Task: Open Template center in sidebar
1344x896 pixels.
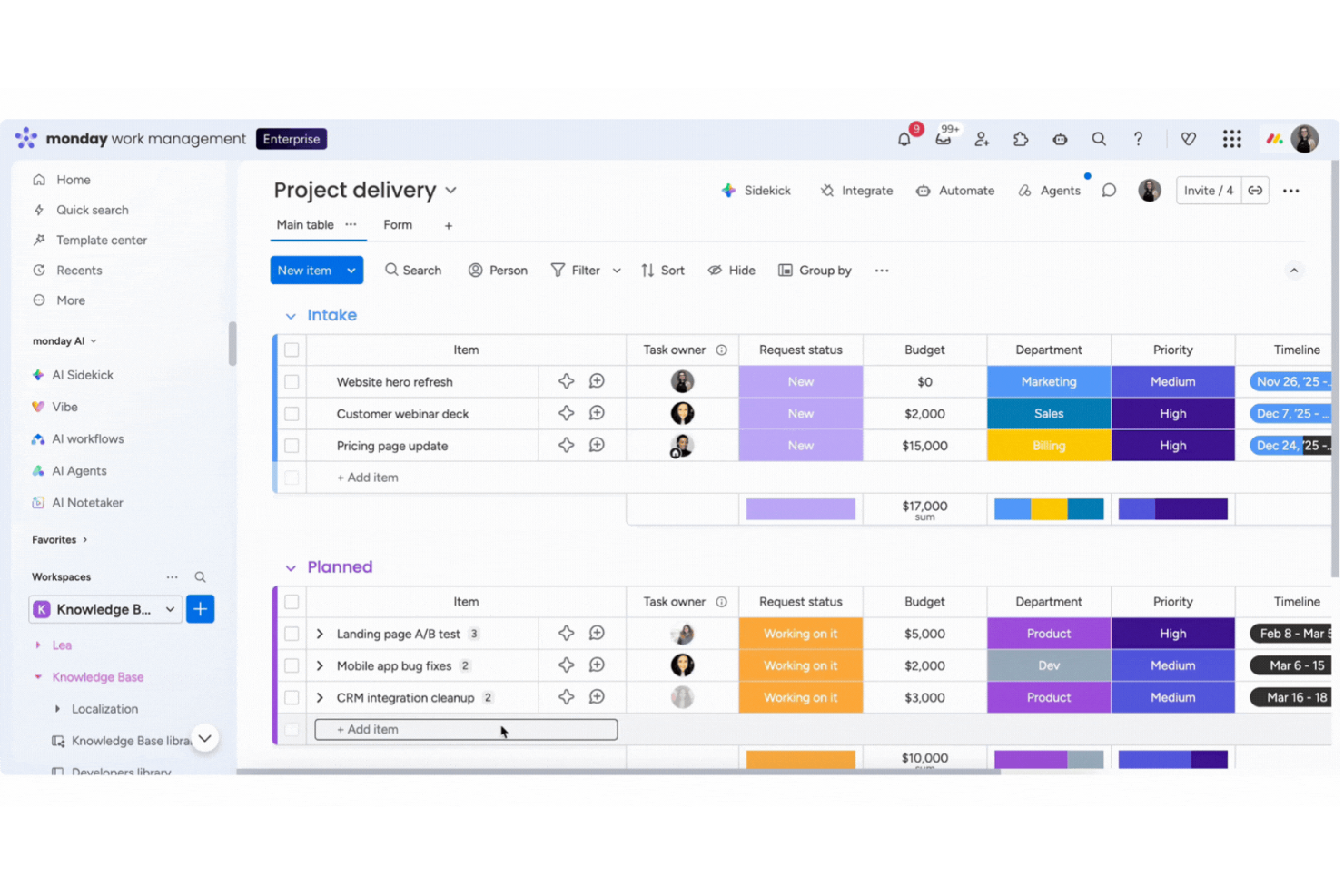Action: pyautogui.click(x=102, y=241)
